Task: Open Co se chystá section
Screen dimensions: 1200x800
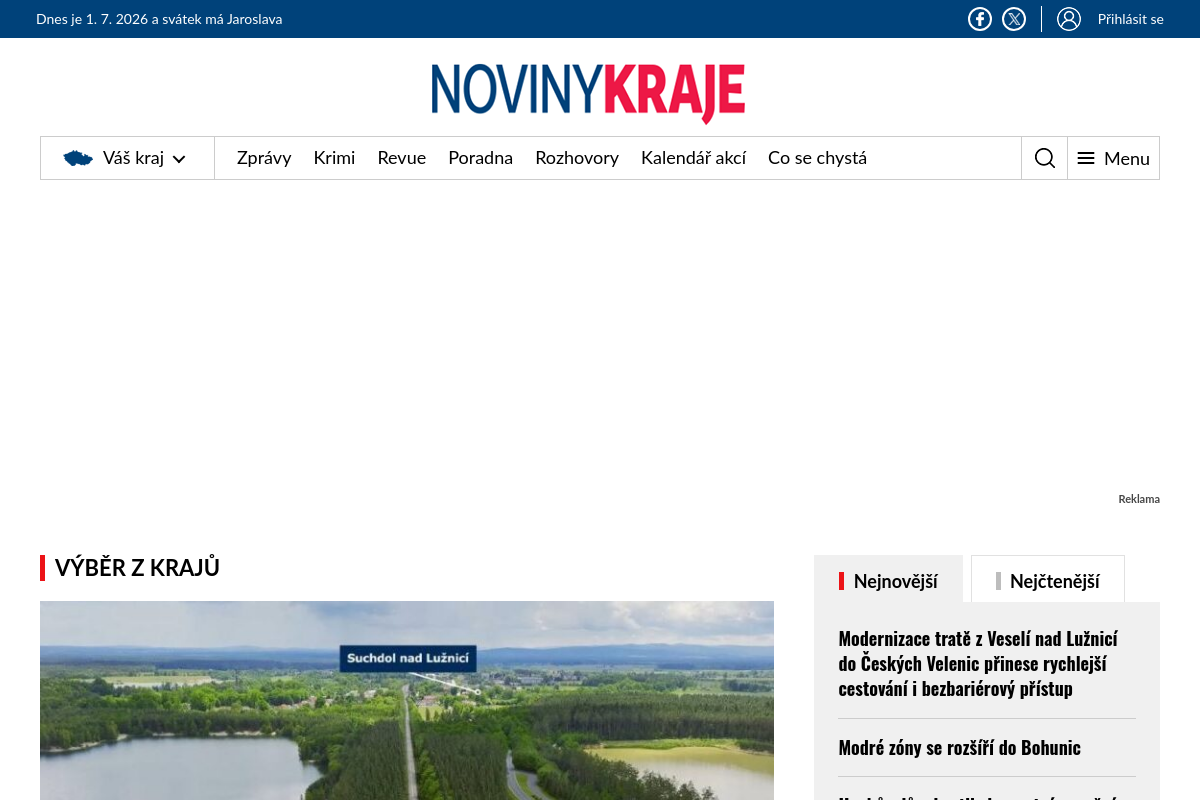Action: pyautogui.click(x=817, y=158)
